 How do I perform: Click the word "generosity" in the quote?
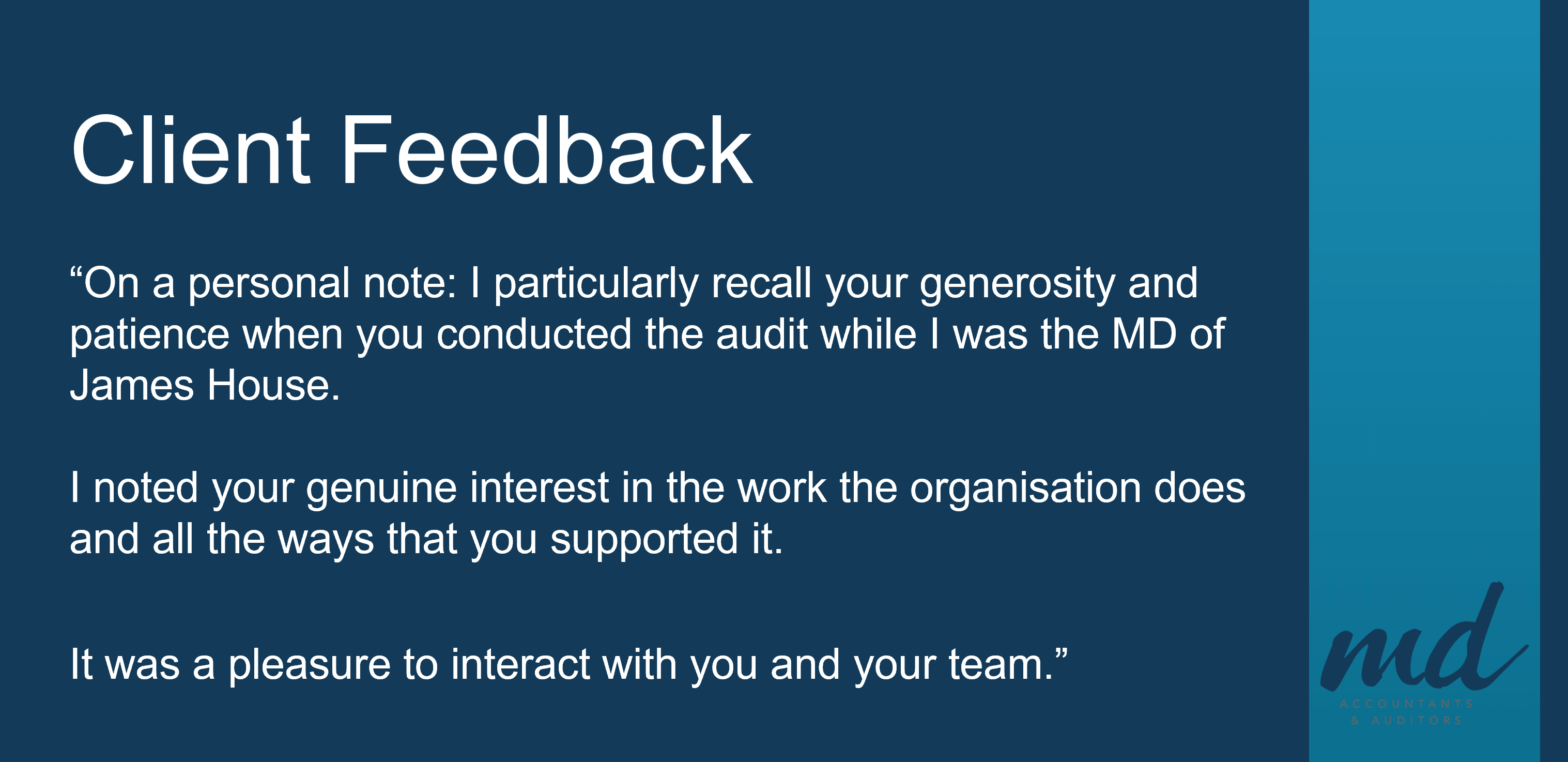[x=1017, y=284]
